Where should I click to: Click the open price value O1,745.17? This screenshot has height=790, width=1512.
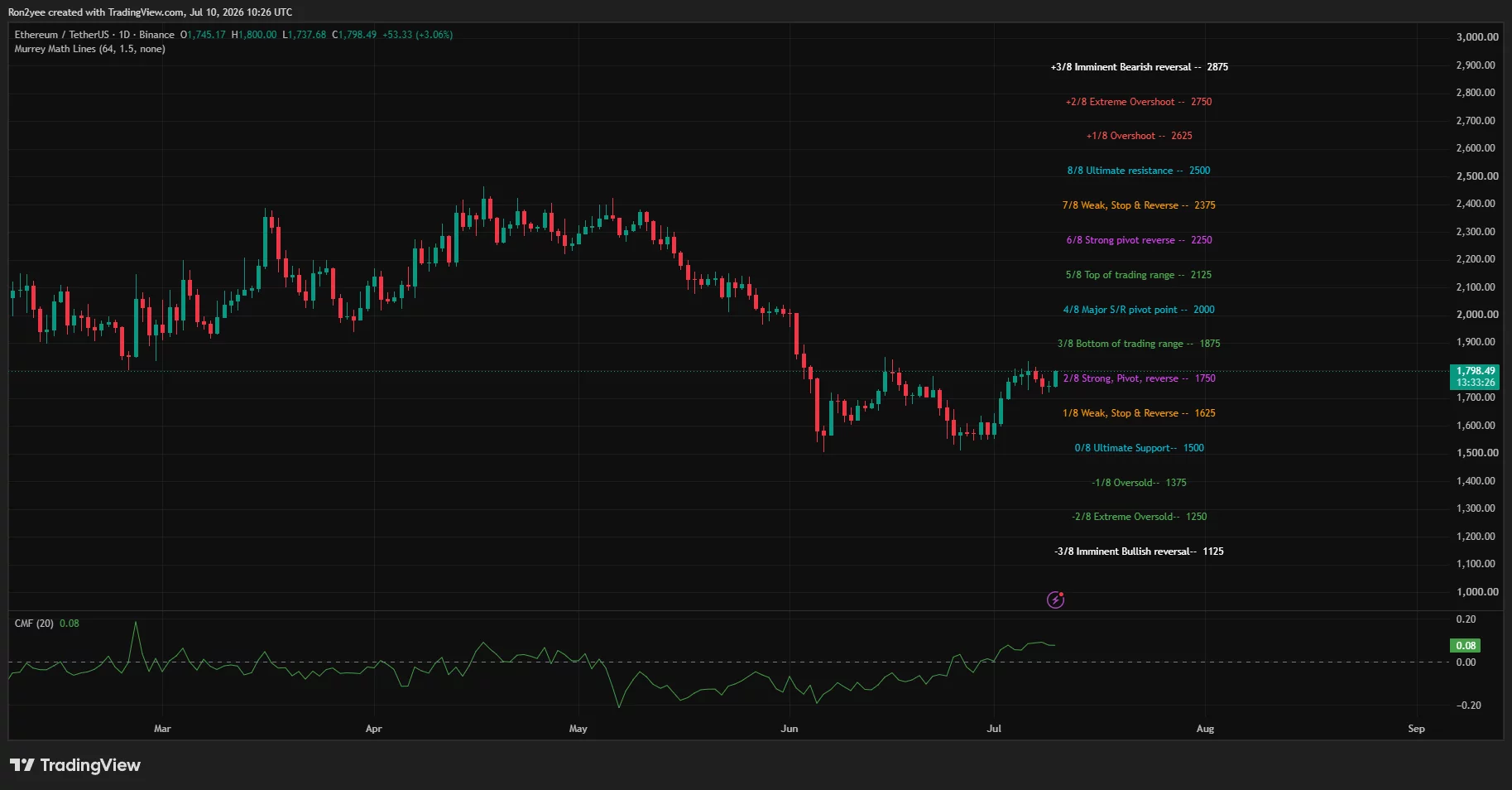203,35
